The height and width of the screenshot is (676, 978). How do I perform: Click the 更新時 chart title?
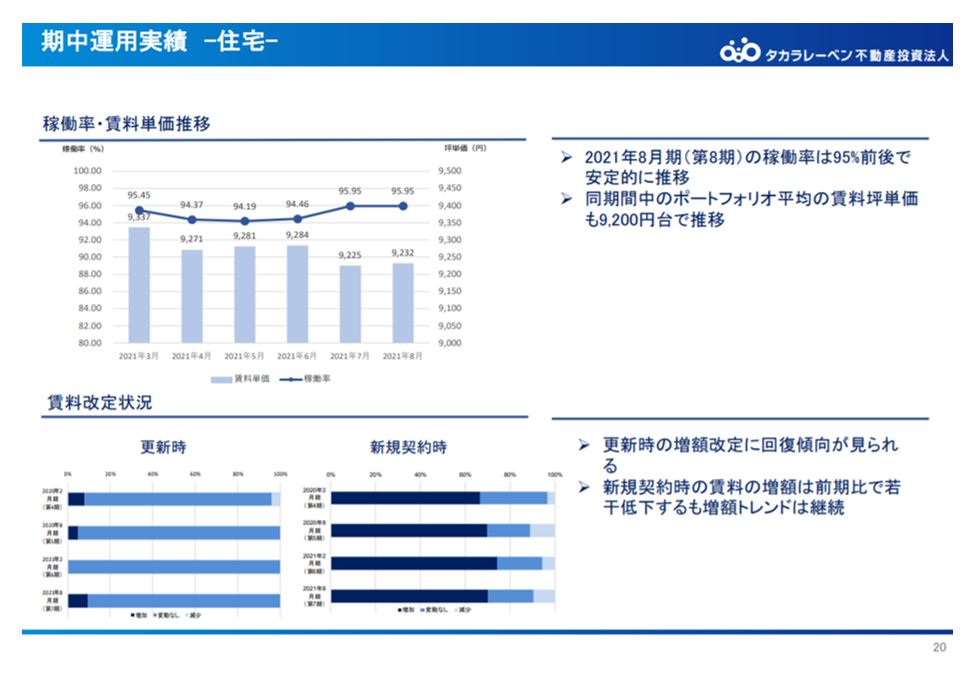[163, 447]
